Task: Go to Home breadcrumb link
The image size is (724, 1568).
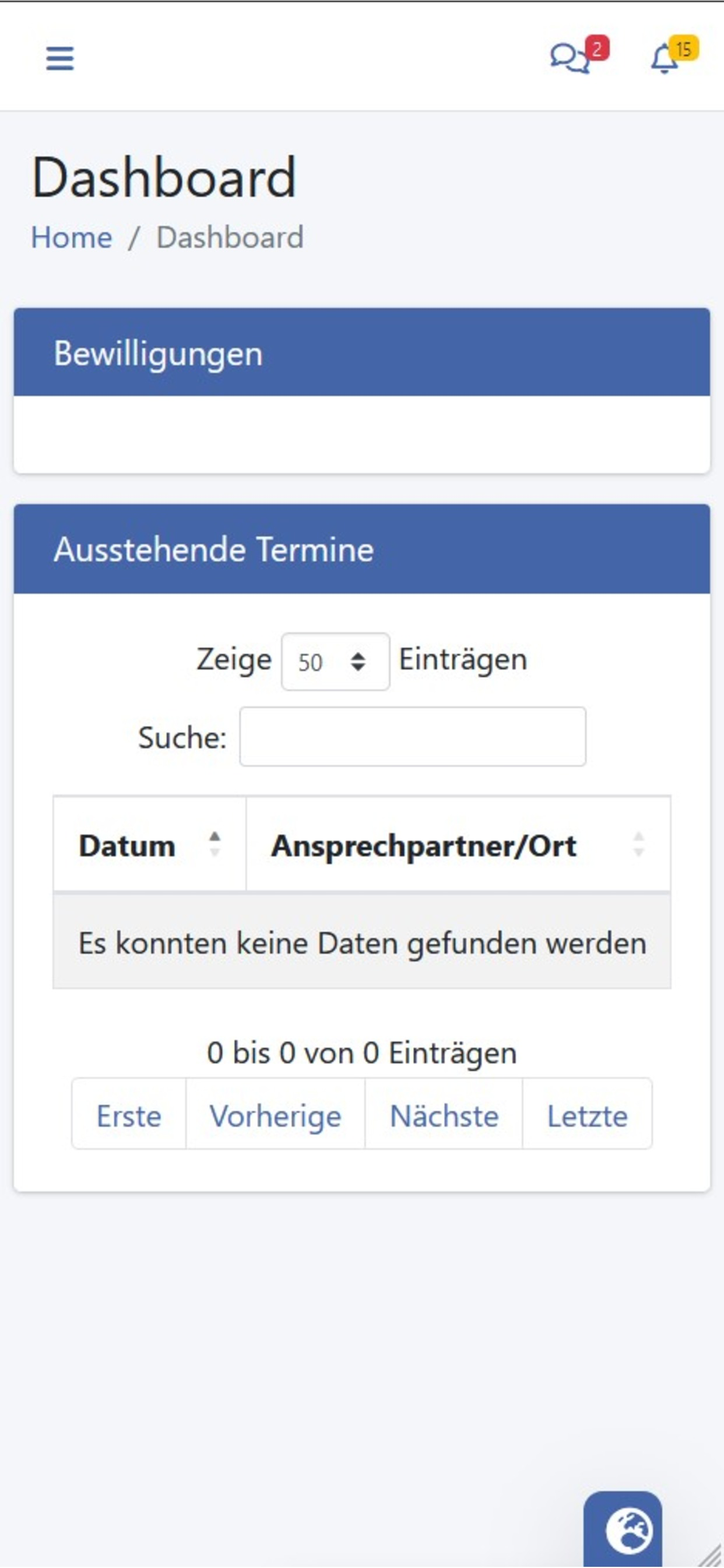Action: tap(72, 237)
